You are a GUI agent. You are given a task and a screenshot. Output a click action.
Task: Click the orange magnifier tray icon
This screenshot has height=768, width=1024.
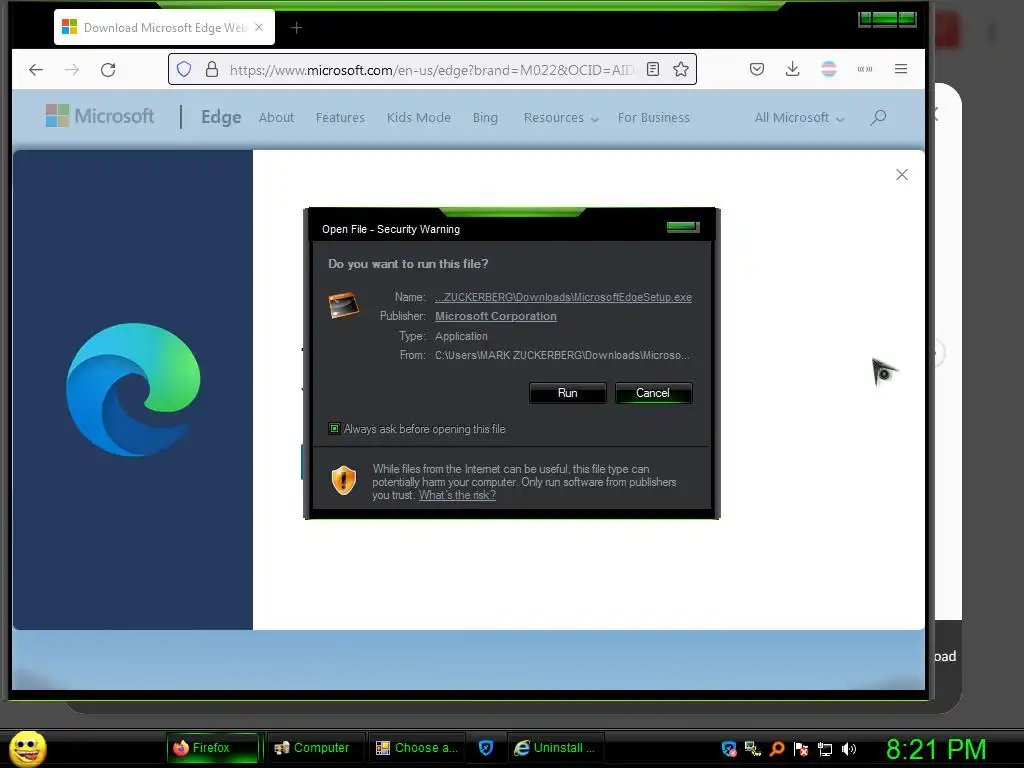pyautogui.click(x=777, y=749)
